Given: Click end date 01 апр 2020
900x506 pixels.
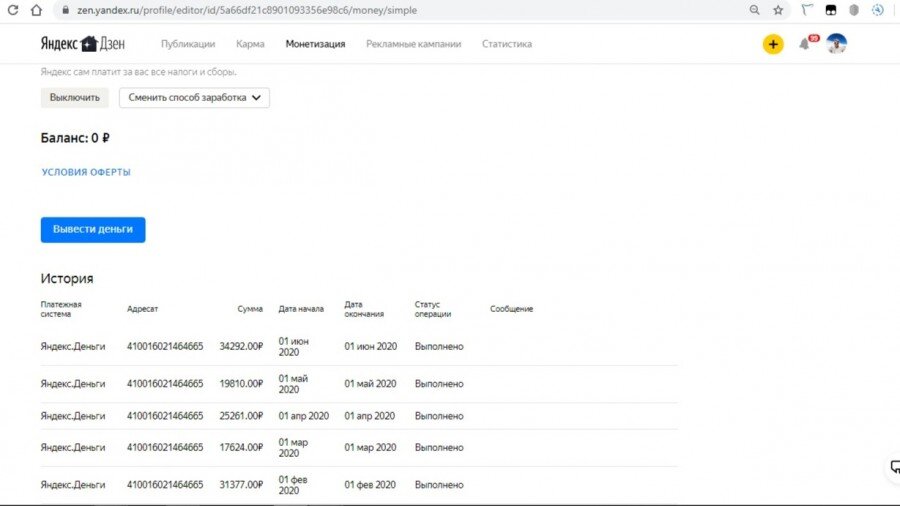Looking at the screenshot, I should click(x=370, y=416).
